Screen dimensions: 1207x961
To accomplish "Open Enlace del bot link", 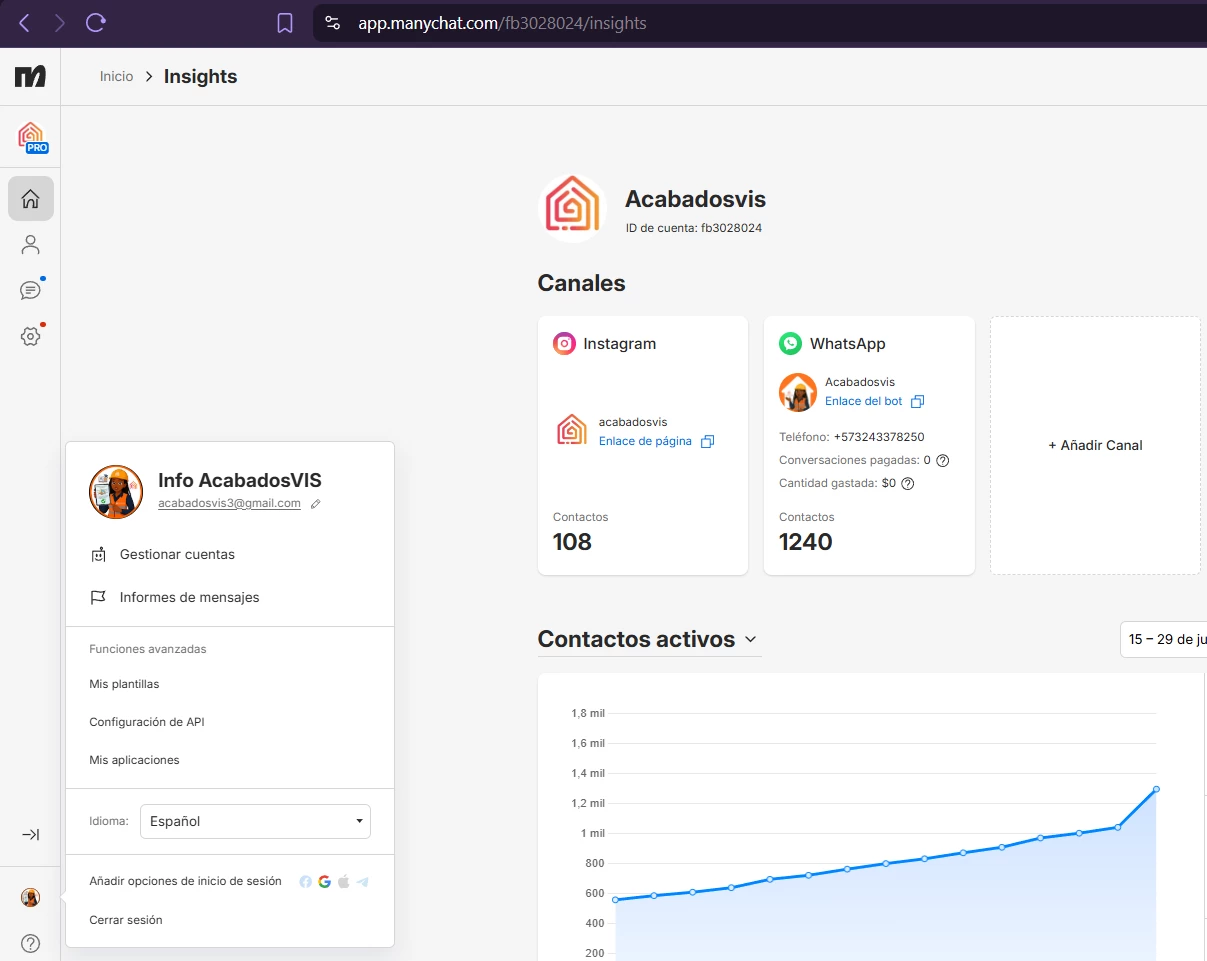I will (x=863, y=401).
